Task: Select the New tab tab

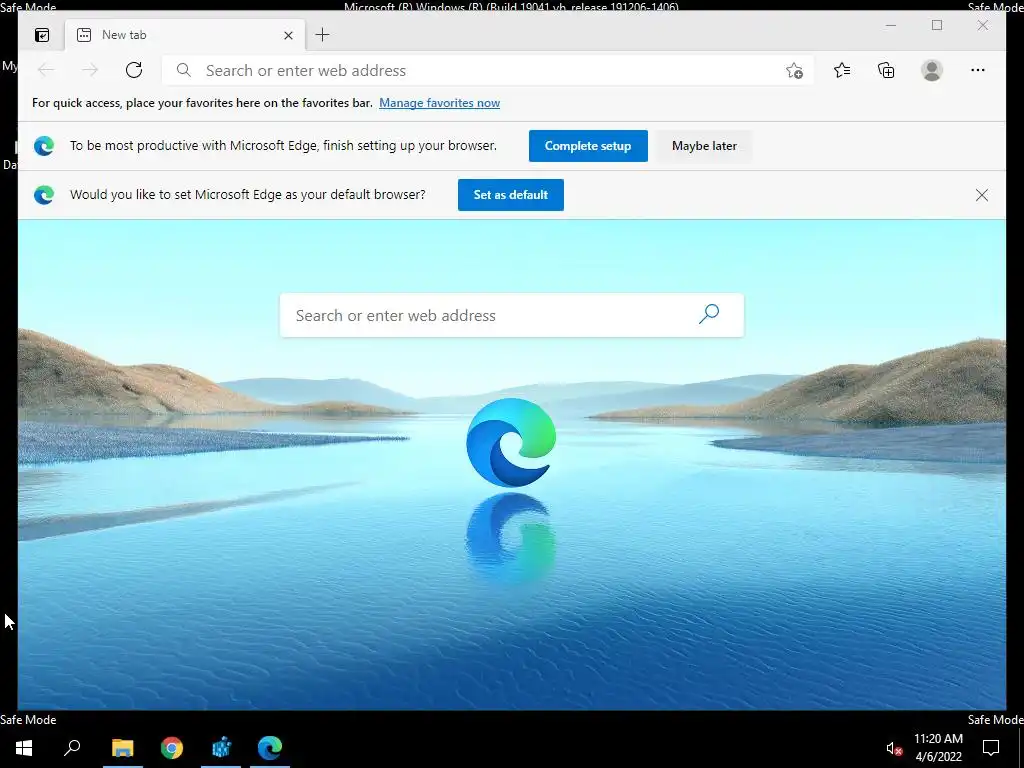Action: (x=185, y=35)
